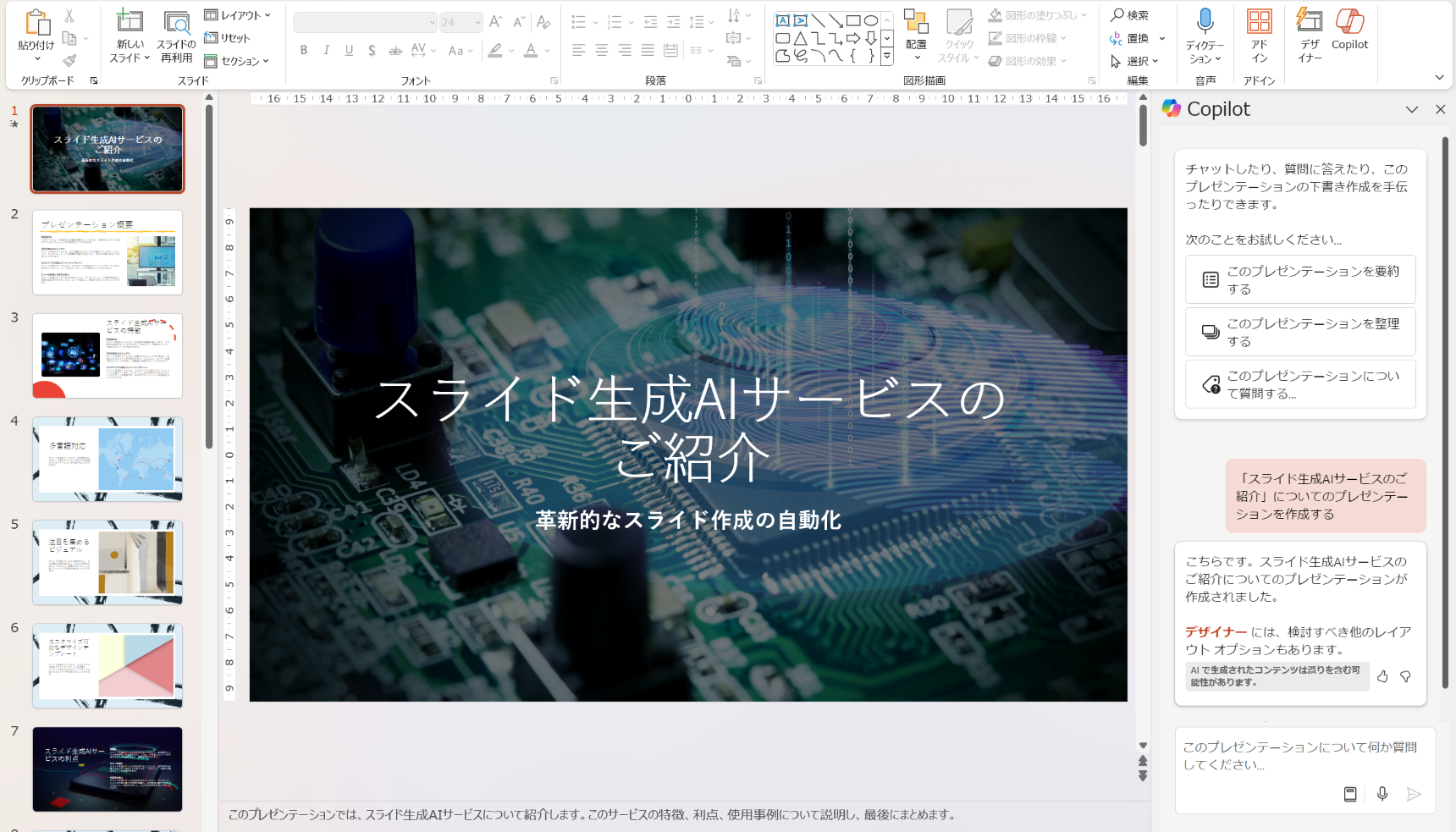Open the prompt guide icon in Copilot input
Viewport: 1456px width, 832px height.
tap(1350, 794)
